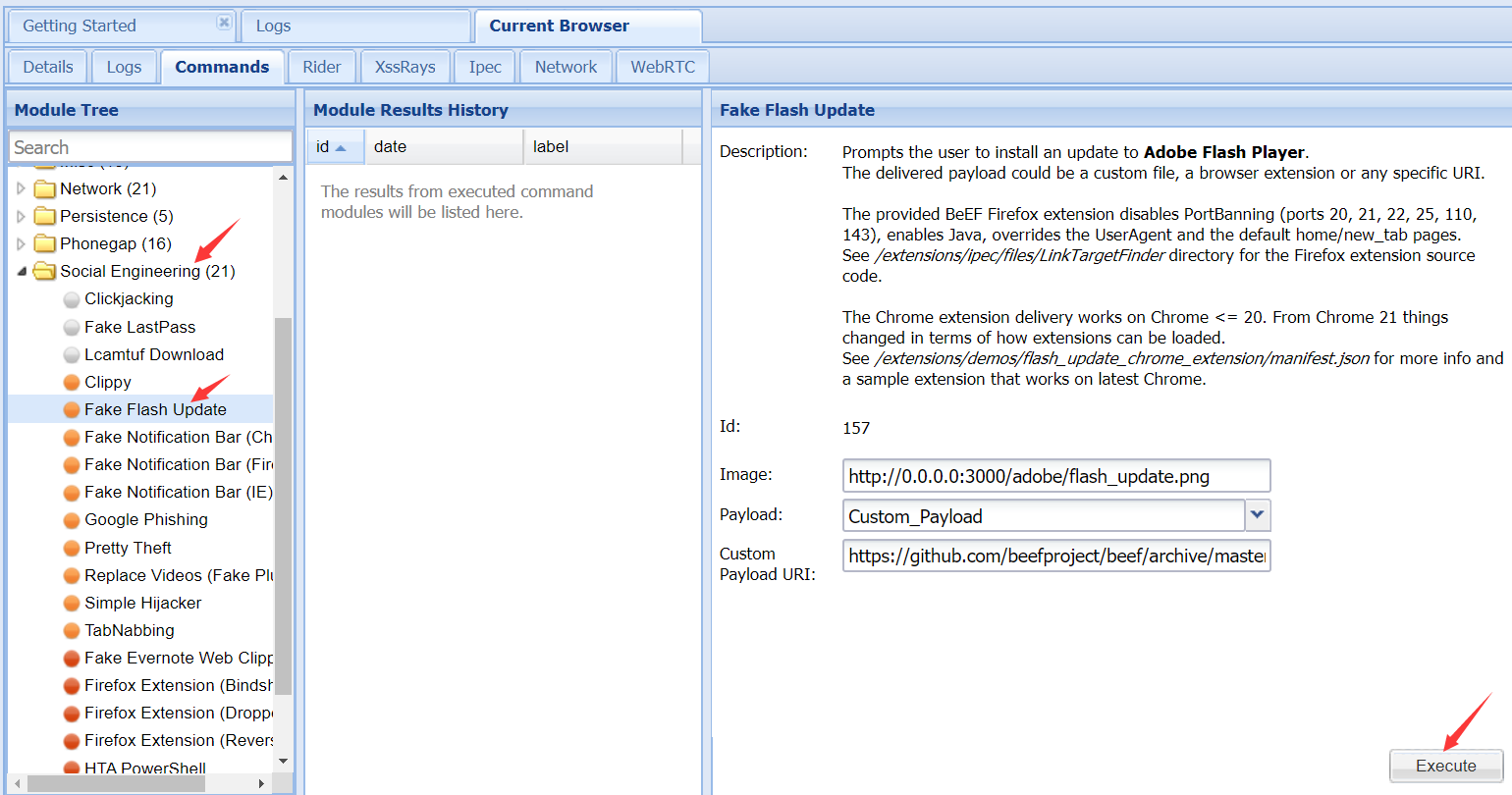The width and height of the screenshot is (1512, 795).
Task: Select the Firefox Extension (Dropp module row
Action: click(x=140, y=713)
